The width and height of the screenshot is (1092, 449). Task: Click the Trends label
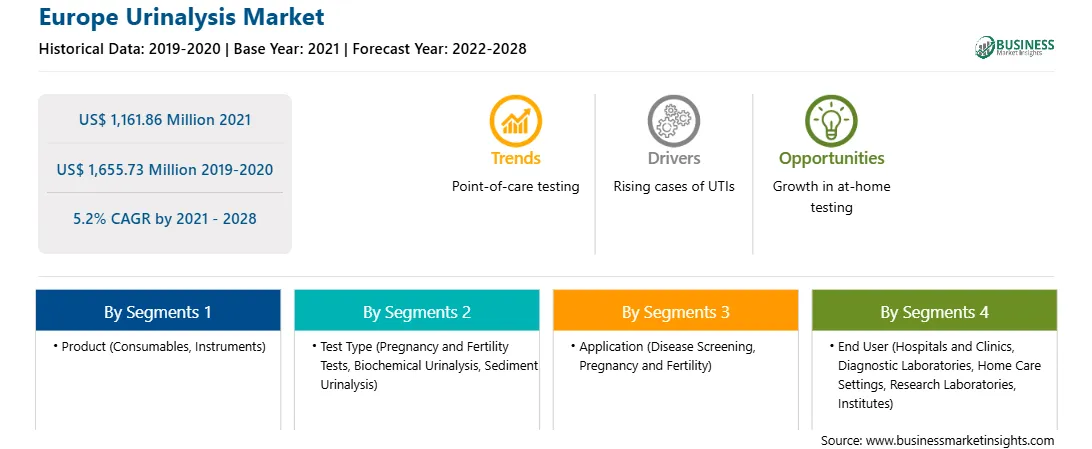tap(515, 158)
